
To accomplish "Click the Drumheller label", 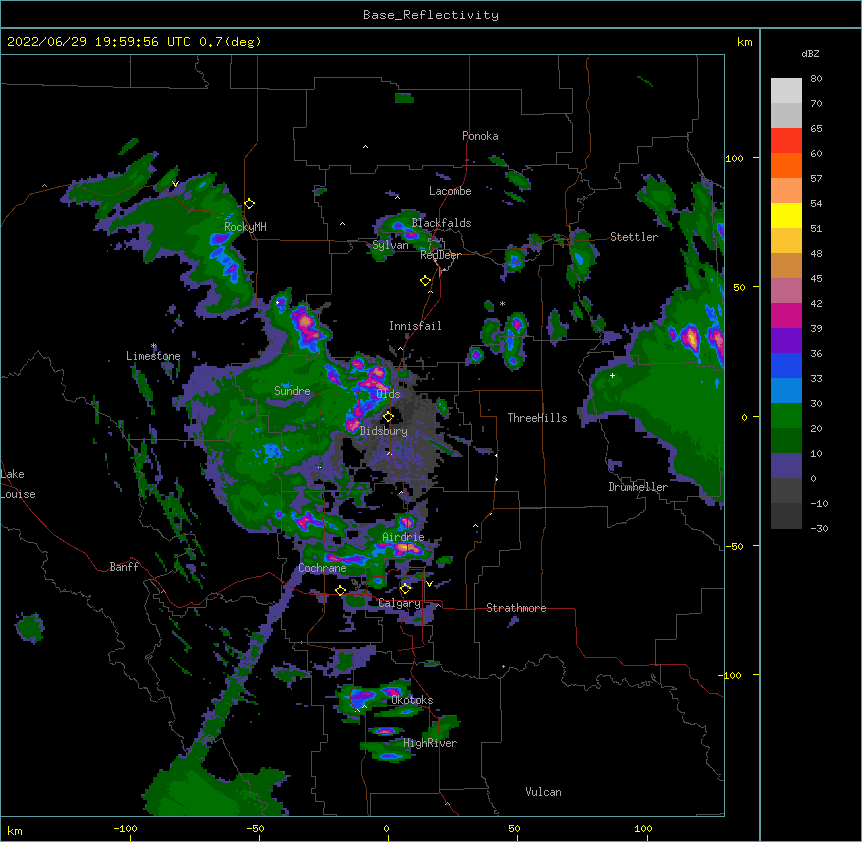I will point(638,487).
